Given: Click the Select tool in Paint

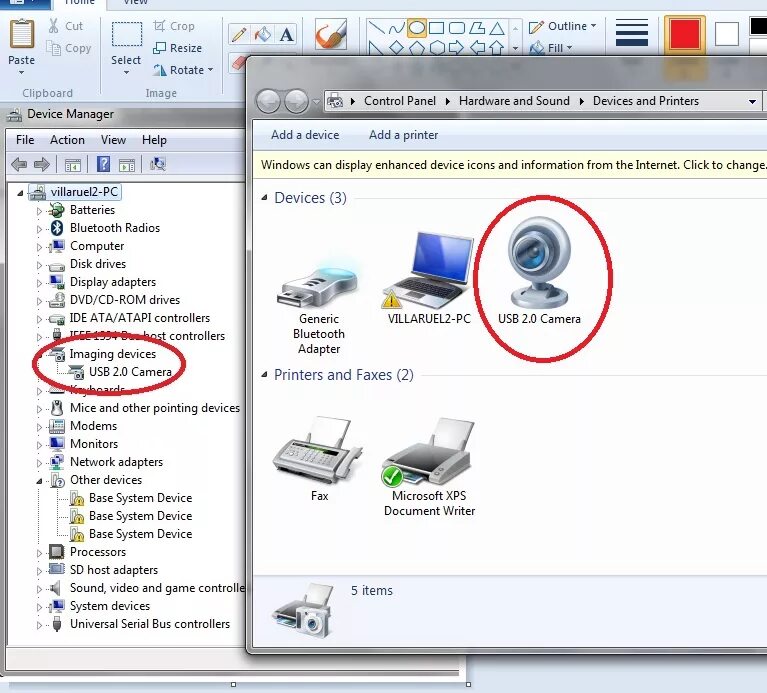Looking at the screenshot, I should pos(126,47).
